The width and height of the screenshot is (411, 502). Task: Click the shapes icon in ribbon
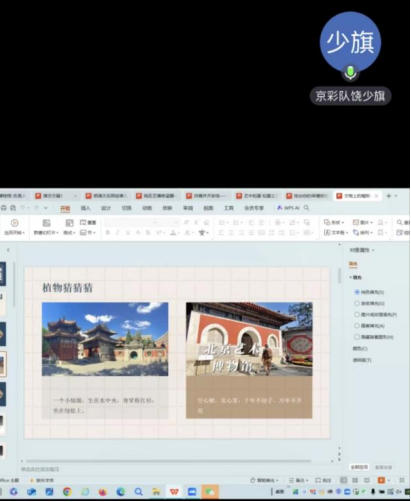pos(327,222)
